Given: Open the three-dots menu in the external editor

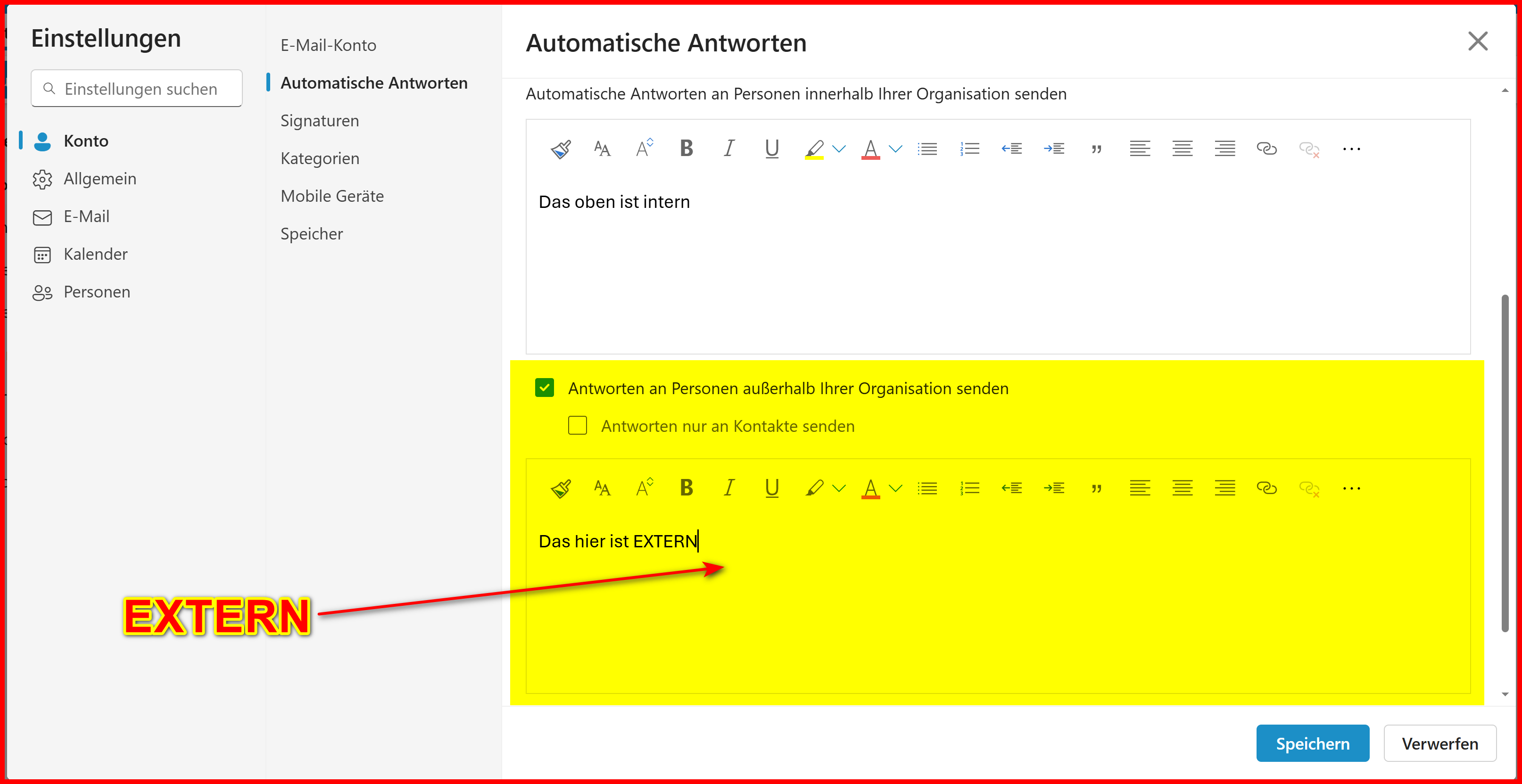Looking at the screenshot, I should 1351,488.
